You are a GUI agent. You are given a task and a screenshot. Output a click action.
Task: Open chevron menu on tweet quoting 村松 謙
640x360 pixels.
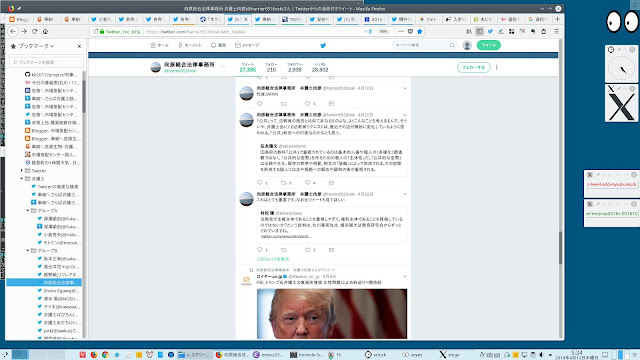coord(405,194)
